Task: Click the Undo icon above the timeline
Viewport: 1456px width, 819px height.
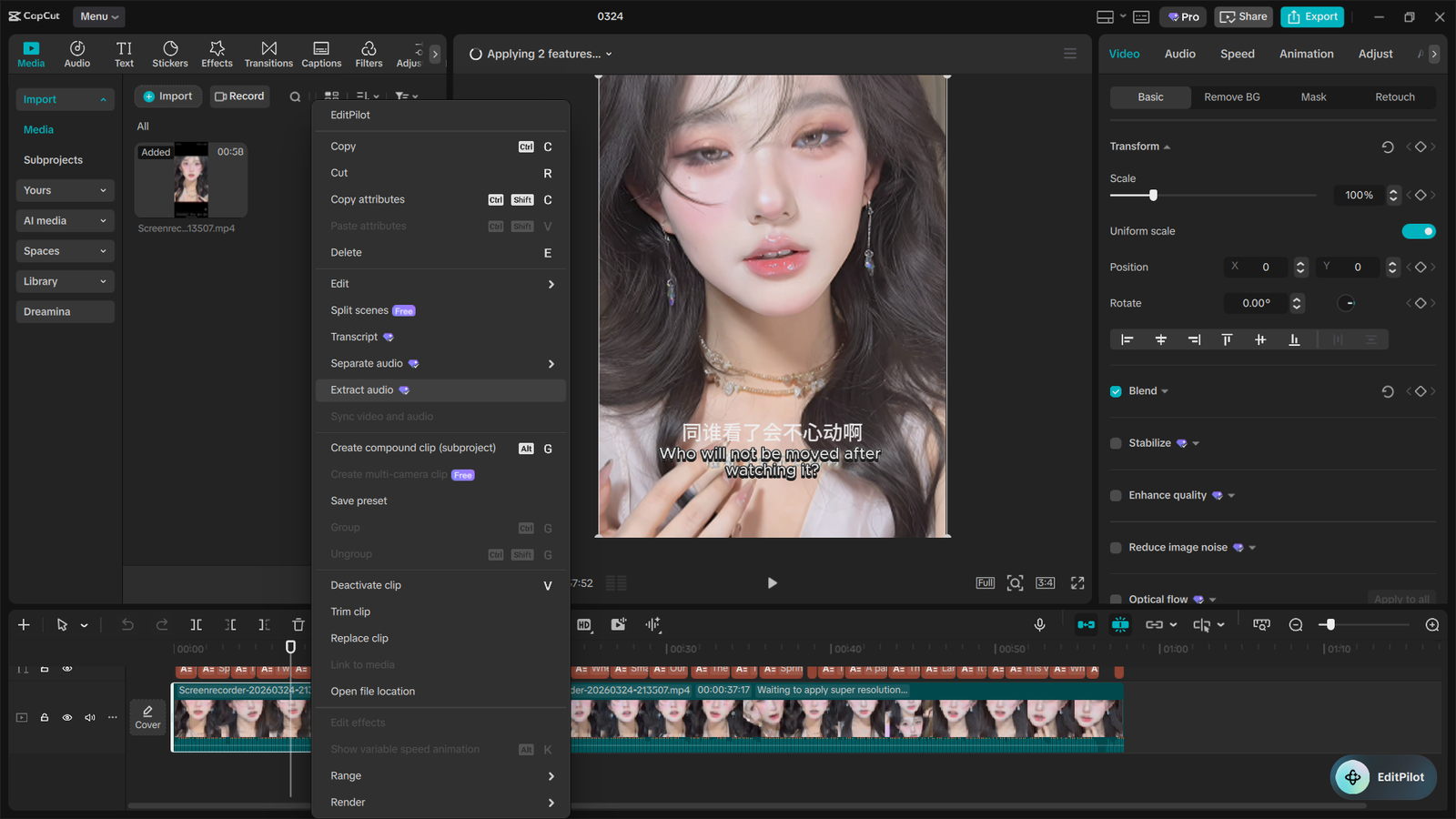Action: [x=127, y=624]
